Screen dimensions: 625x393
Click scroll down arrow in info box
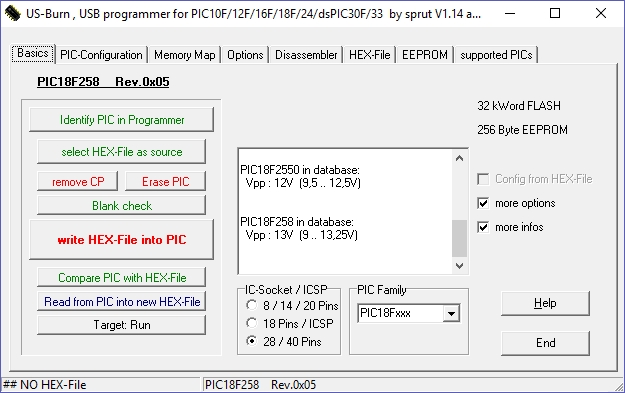[x=459, y=265]
